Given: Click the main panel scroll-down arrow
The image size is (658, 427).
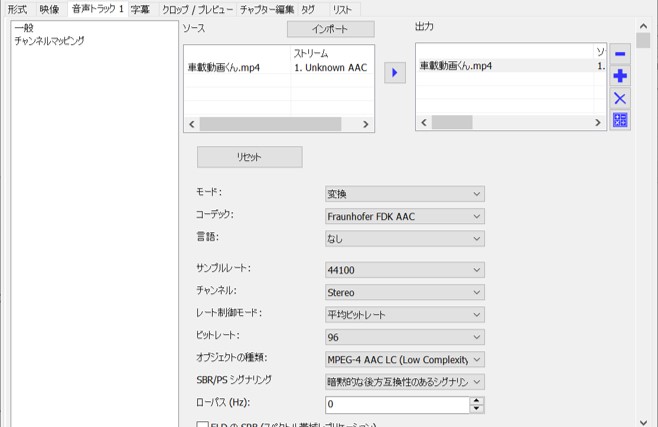Looking at the screenshot, I should coord(643,422).
